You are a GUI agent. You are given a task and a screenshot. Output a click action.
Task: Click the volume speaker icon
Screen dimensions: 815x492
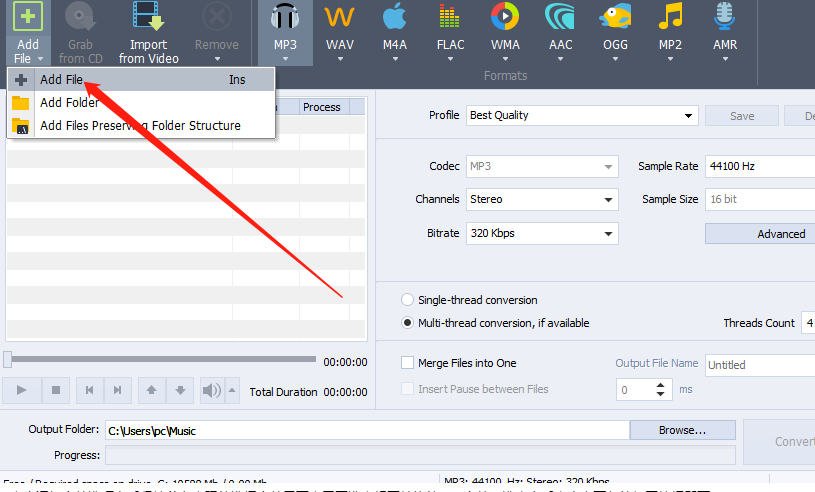212,390
